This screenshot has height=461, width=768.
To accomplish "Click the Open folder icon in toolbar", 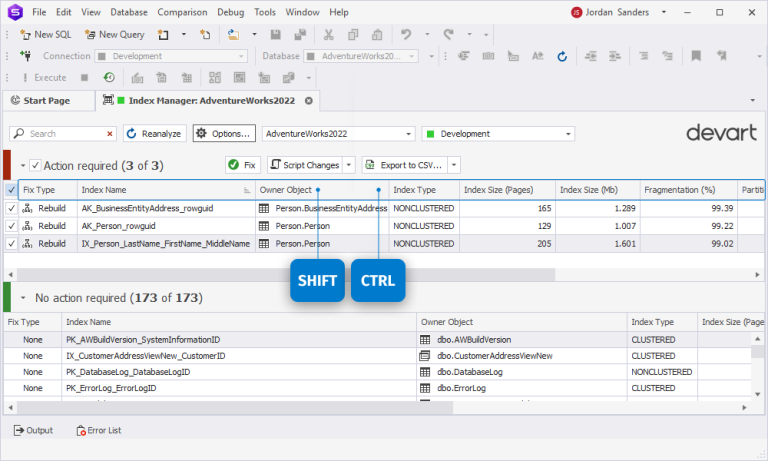I will (x=234, y=34).
